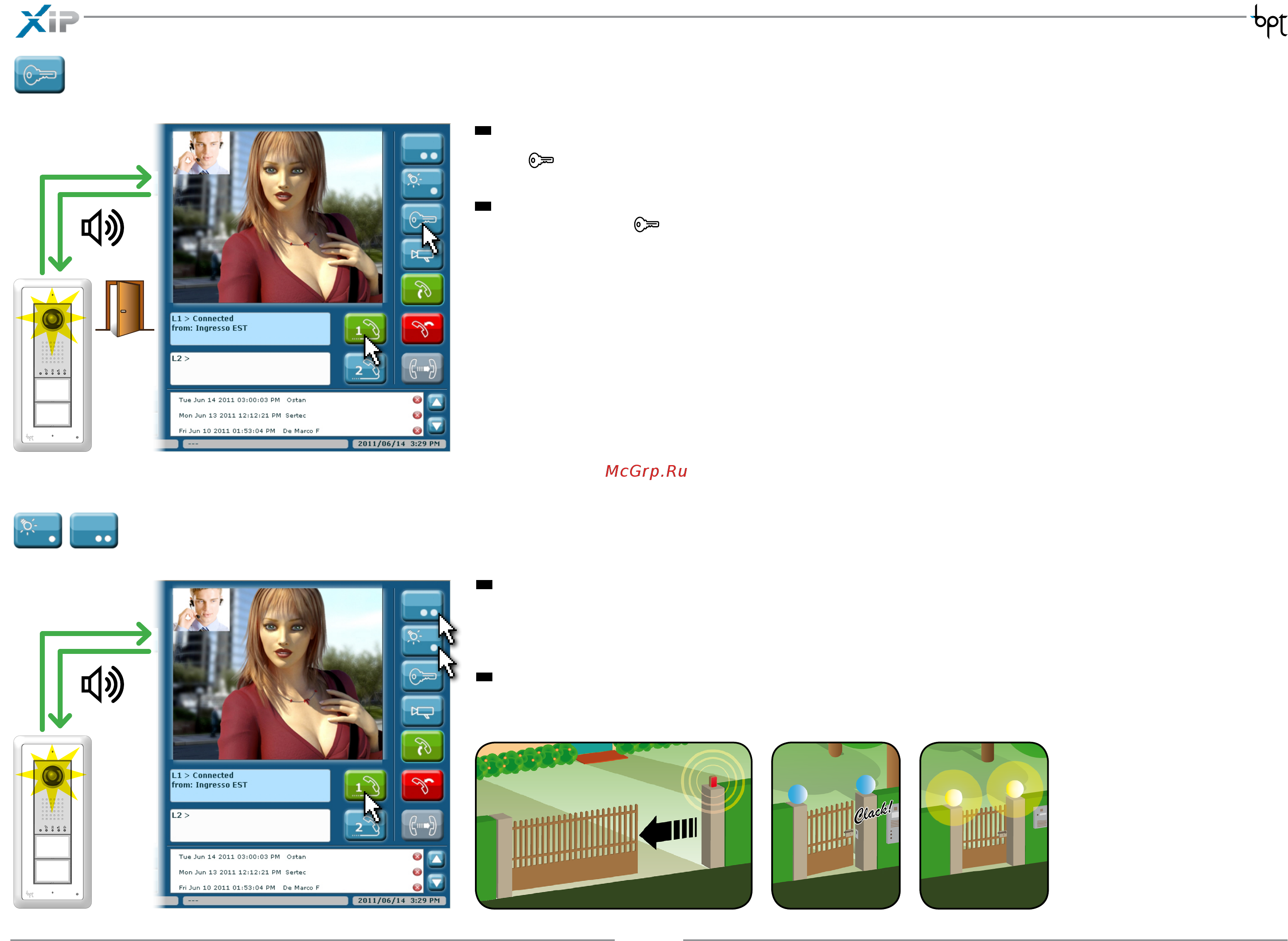
Task: Click the two-dot auxiliary button in the lower screenshot
Action: [x=422, y=605]
